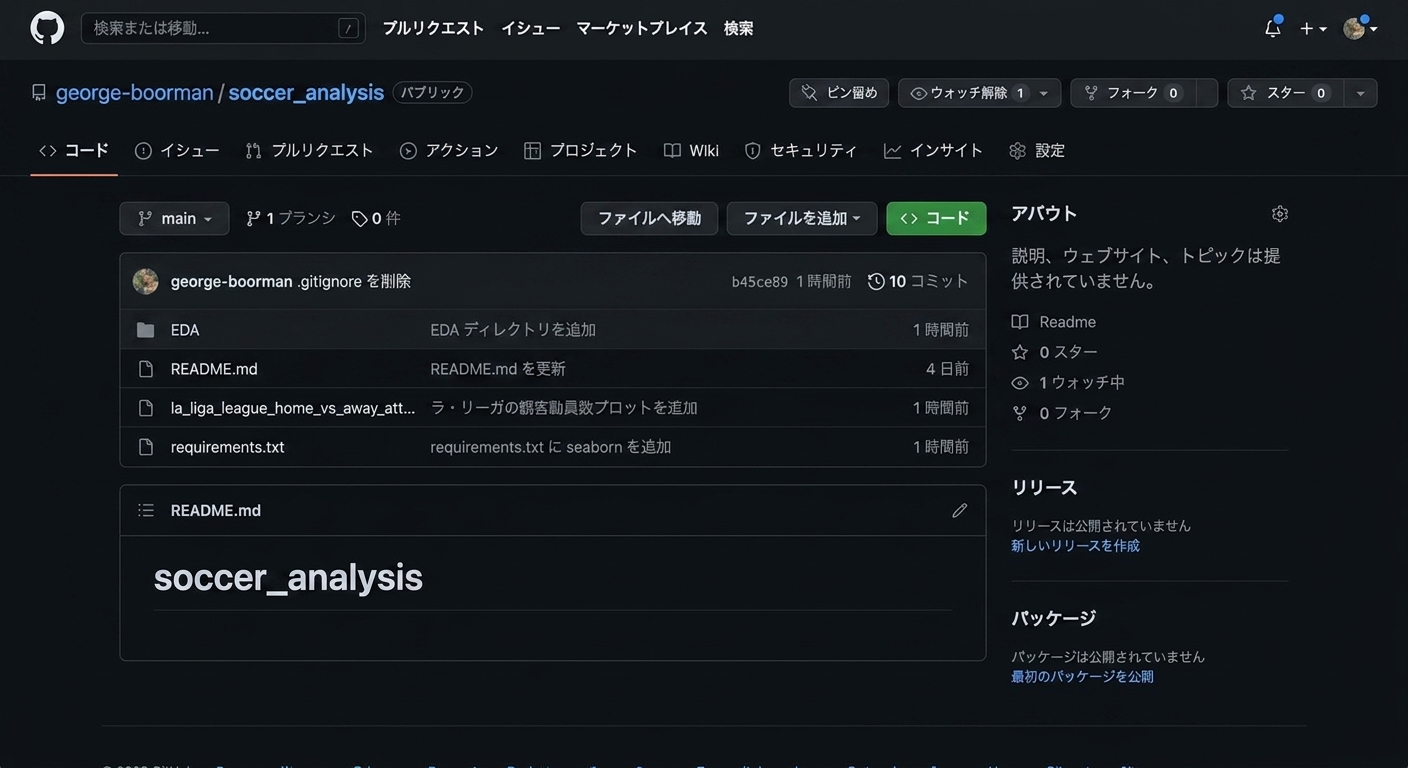Click the ファイルへ移動 button
The height and width of the screenshot is (768, 1408).
(x=649, y=218)
